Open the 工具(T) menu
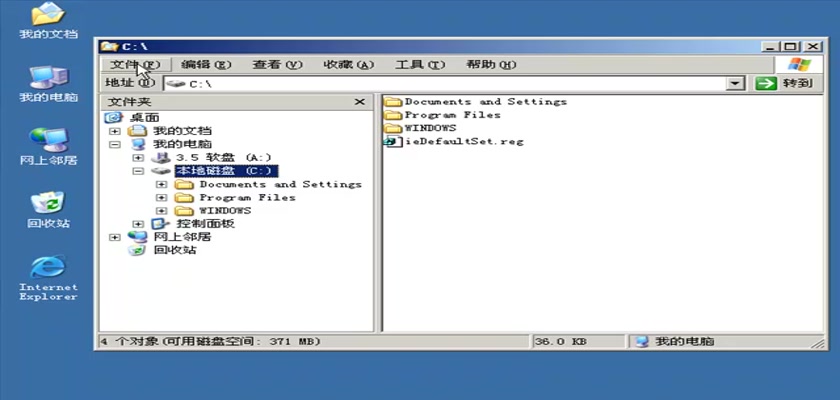Screen dimensions: 840x400 tap(419, 65)
